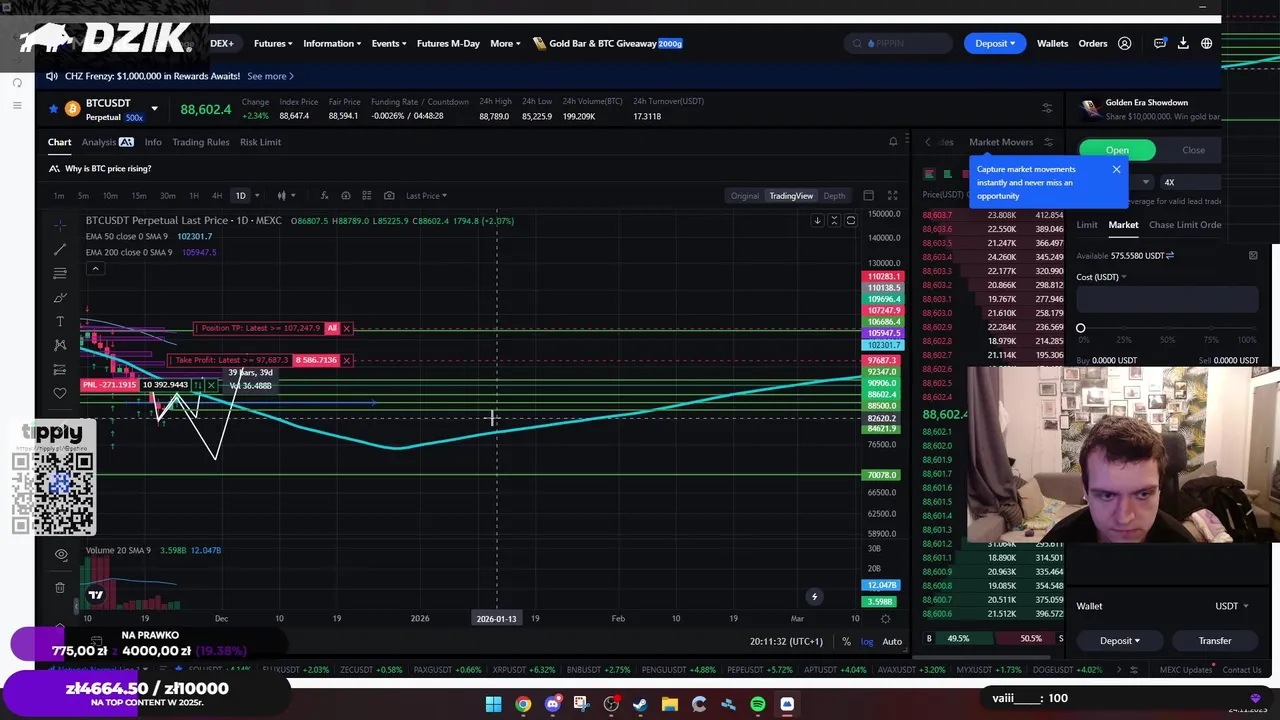Open the Risk Limit tab

260,142
